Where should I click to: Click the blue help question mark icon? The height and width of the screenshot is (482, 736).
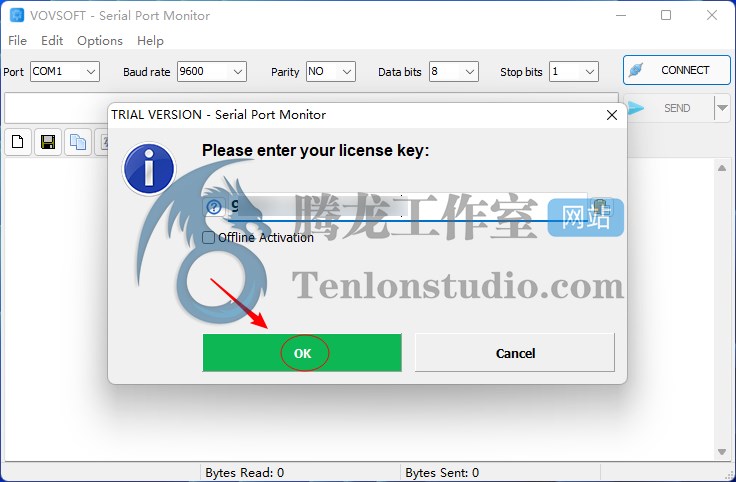click(x=214, y=207)
